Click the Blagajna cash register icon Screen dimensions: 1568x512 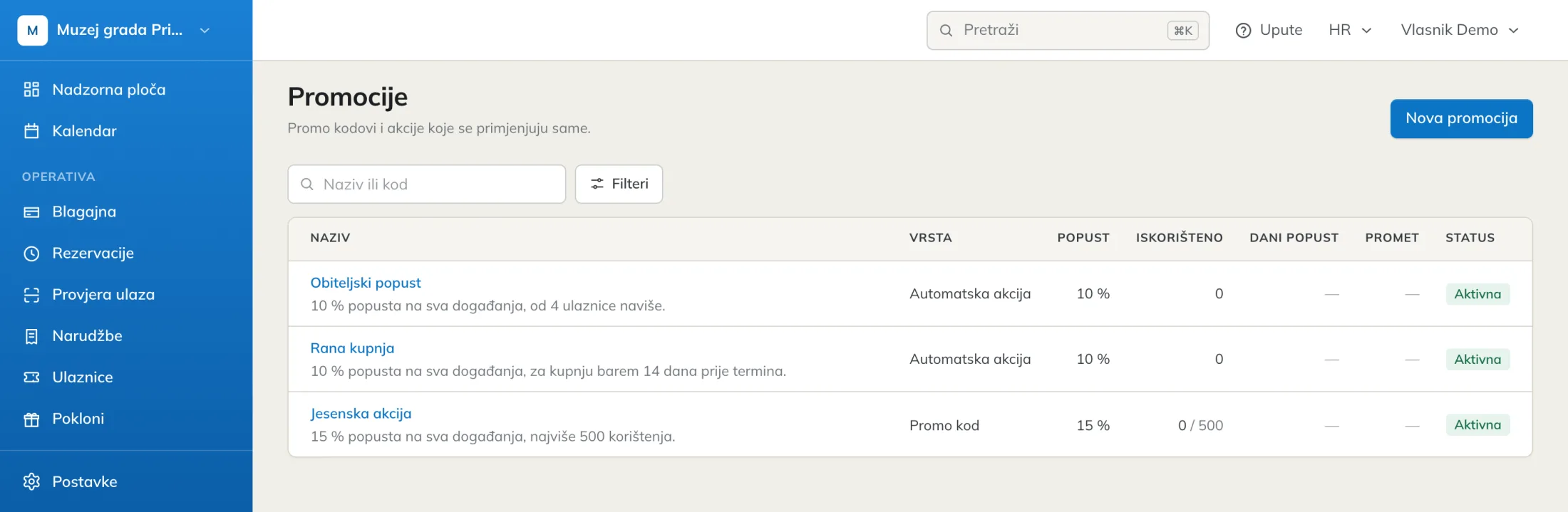pos(31,212)
